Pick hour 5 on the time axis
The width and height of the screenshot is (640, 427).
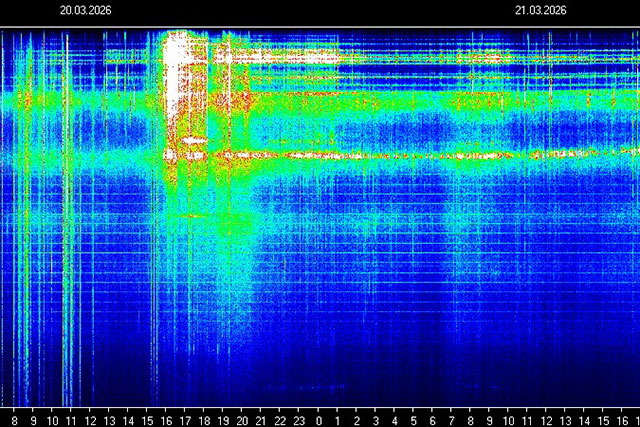coord(413,419)
